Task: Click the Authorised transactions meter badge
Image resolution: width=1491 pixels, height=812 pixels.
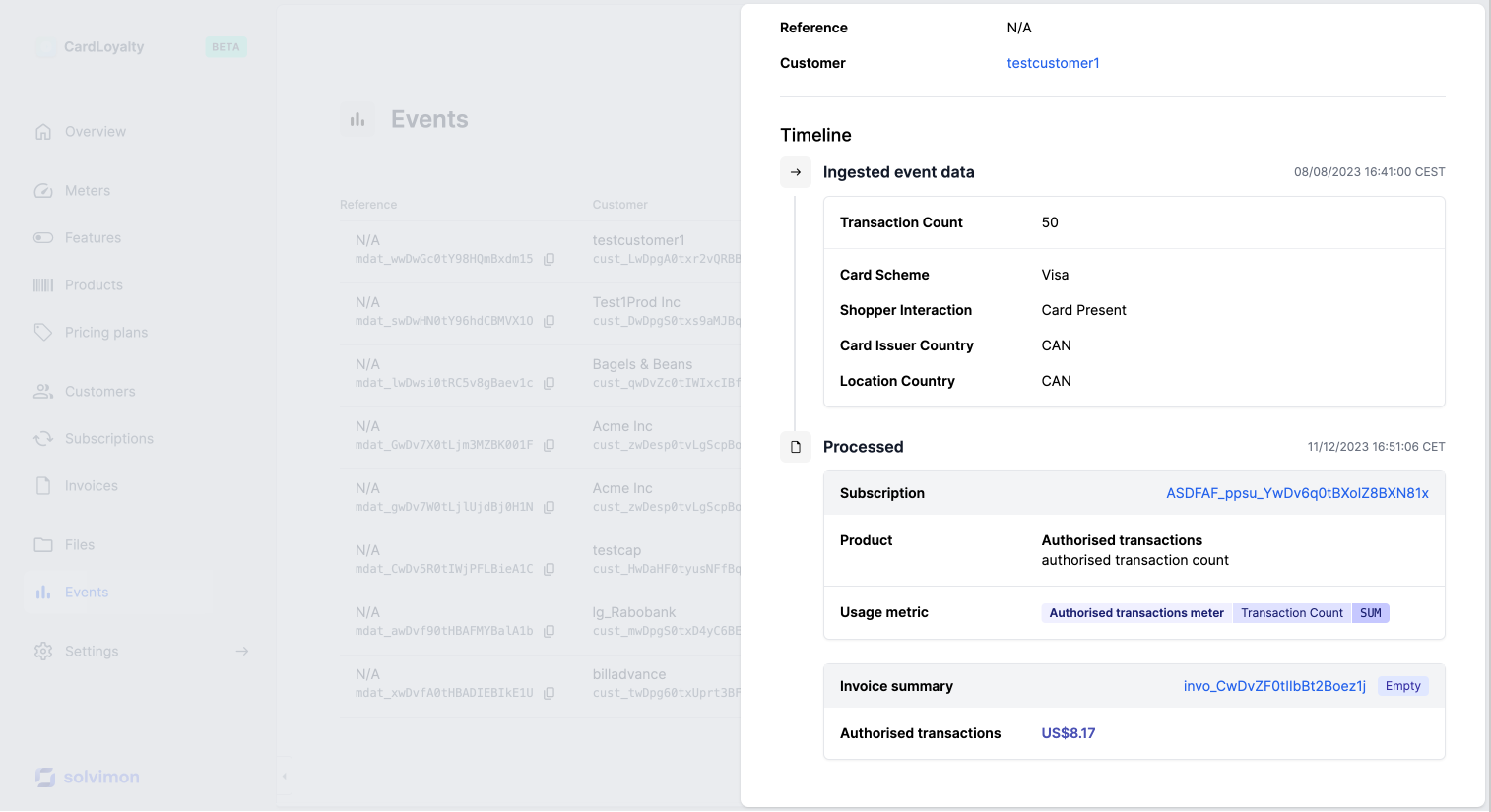Action: 1136,613
